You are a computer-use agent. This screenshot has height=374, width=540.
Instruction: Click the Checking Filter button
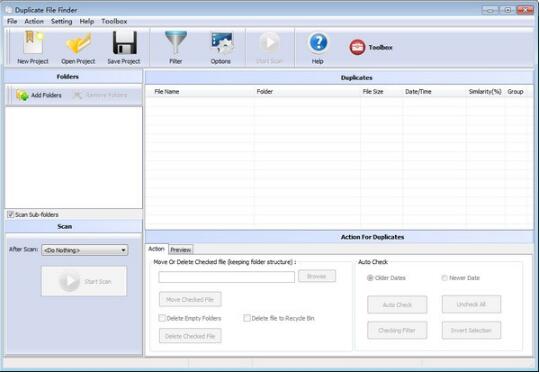(x=397, y=331)
